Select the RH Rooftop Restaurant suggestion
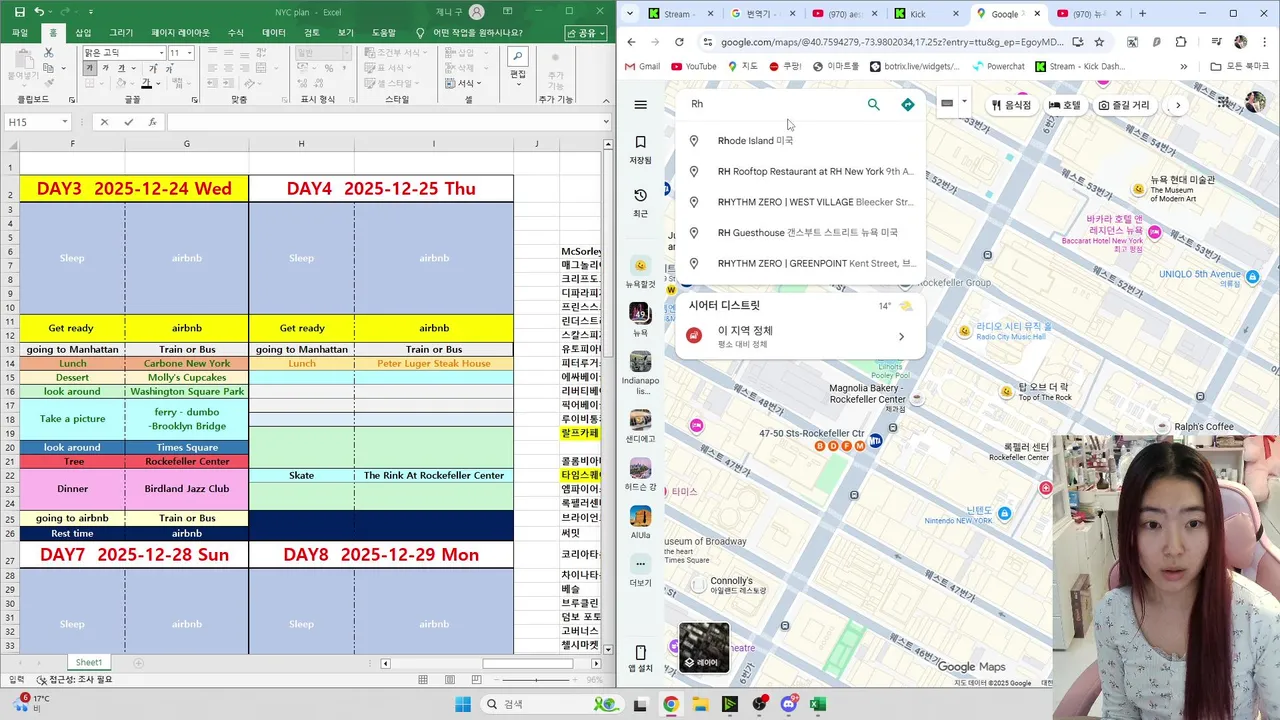The image size is (1280, 720). click(x=801, y=172)
